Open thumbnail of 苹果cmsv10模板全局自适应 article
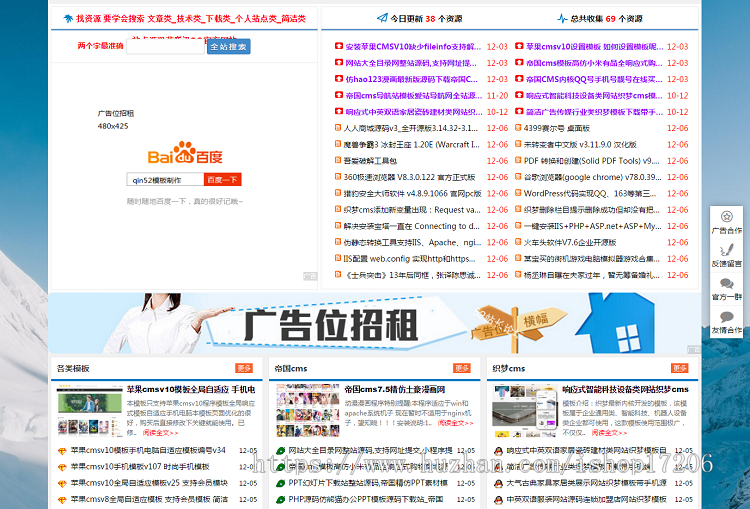 click(x=89, y=410)
